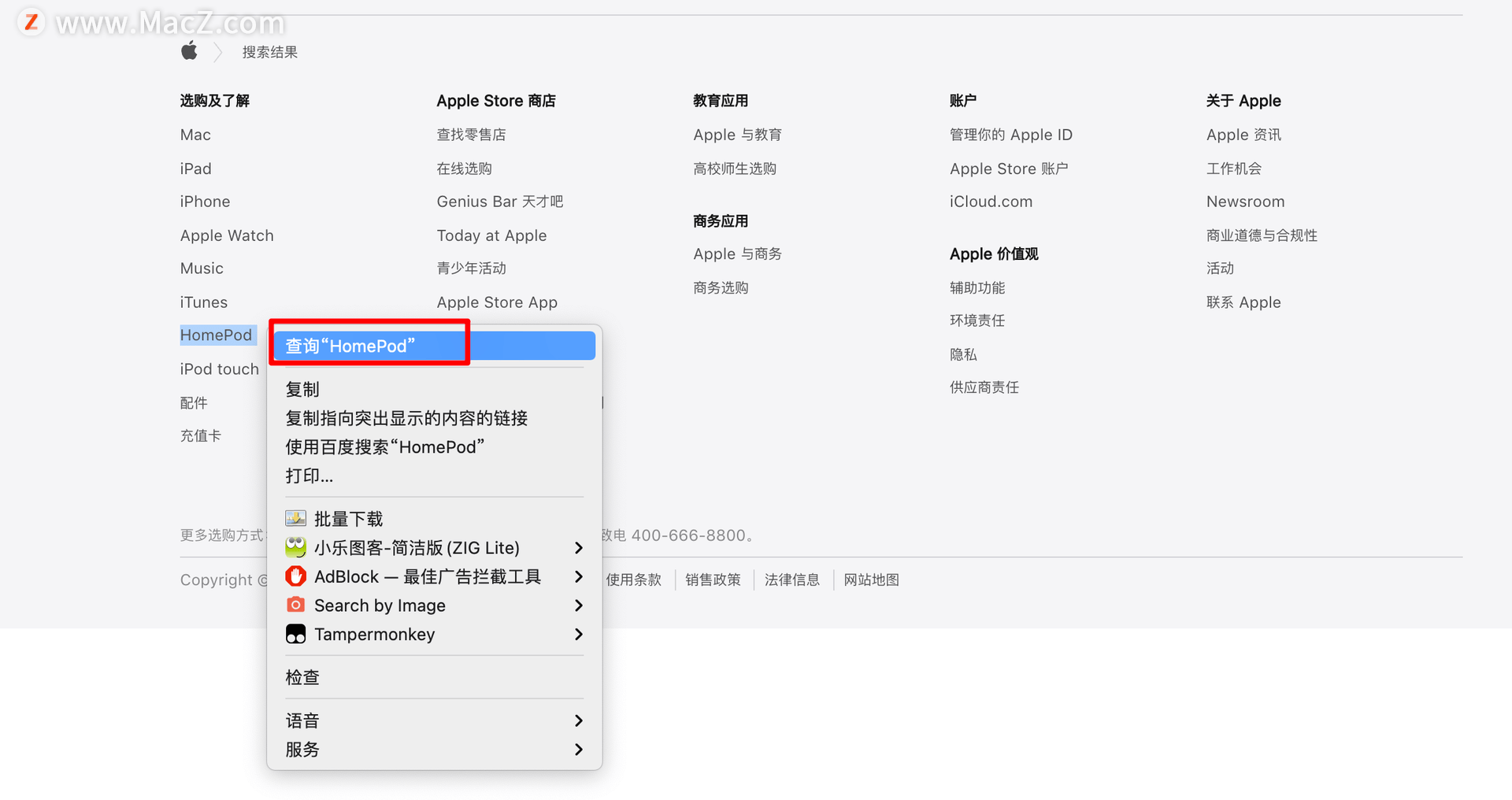Viewport: 1512px width, 800px height.
Task: Open the iPad footer link
Action: click(x=195, y=169)
